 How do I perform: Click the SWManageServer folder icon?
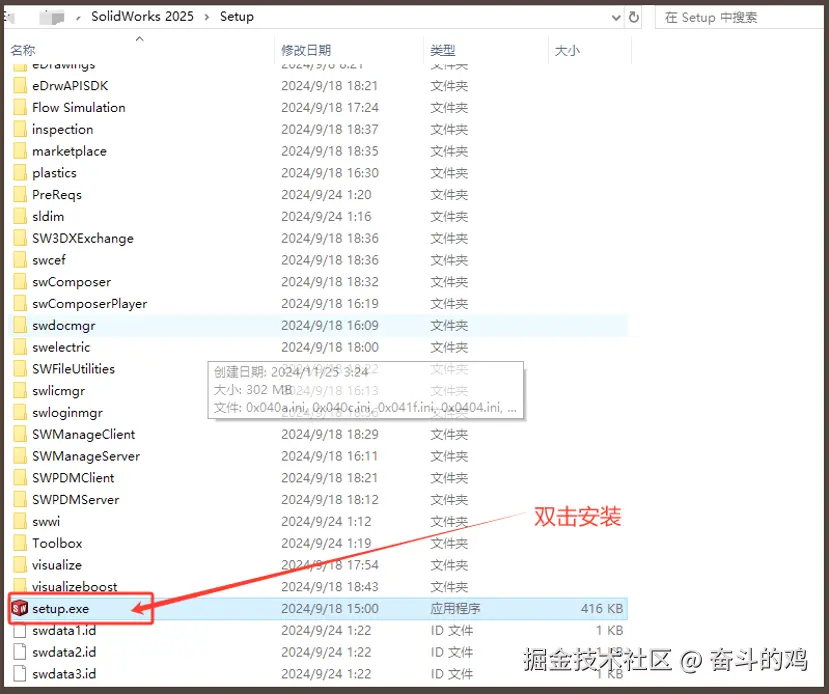coord(20,456)
